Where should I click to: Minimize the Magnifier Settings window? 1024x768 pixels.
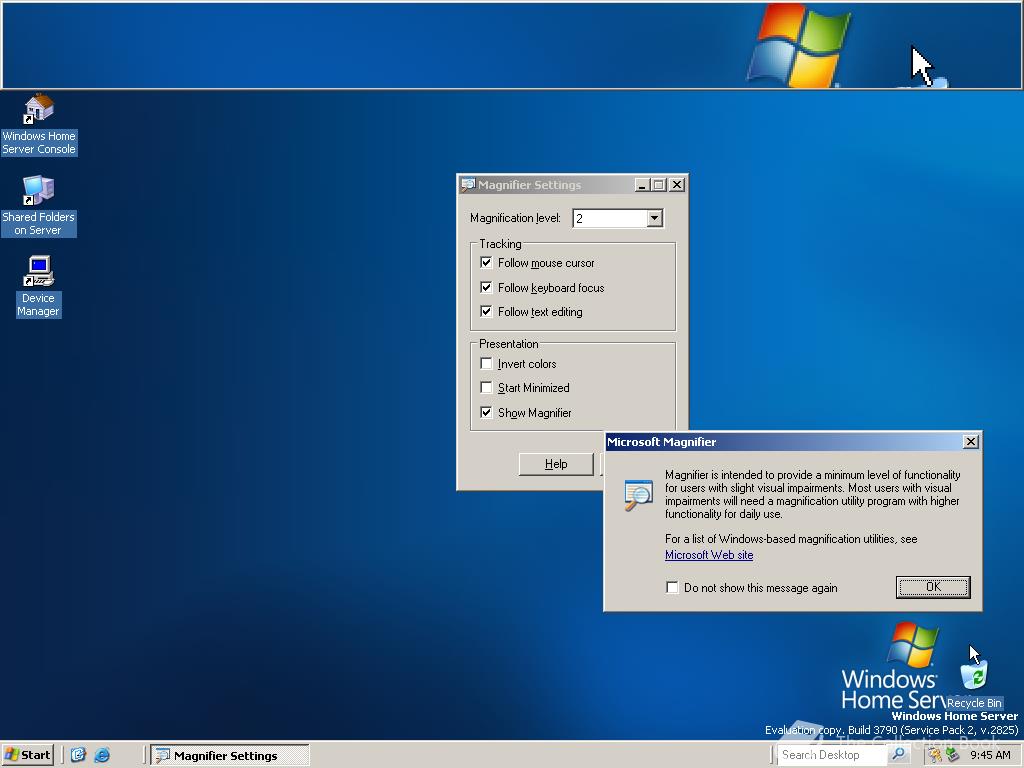coord(643,185)
